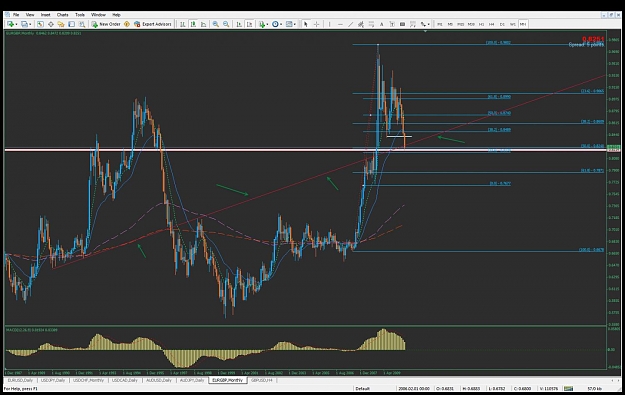
Task: Select the Equidistant Channel tool
Action: click(361, 24)
